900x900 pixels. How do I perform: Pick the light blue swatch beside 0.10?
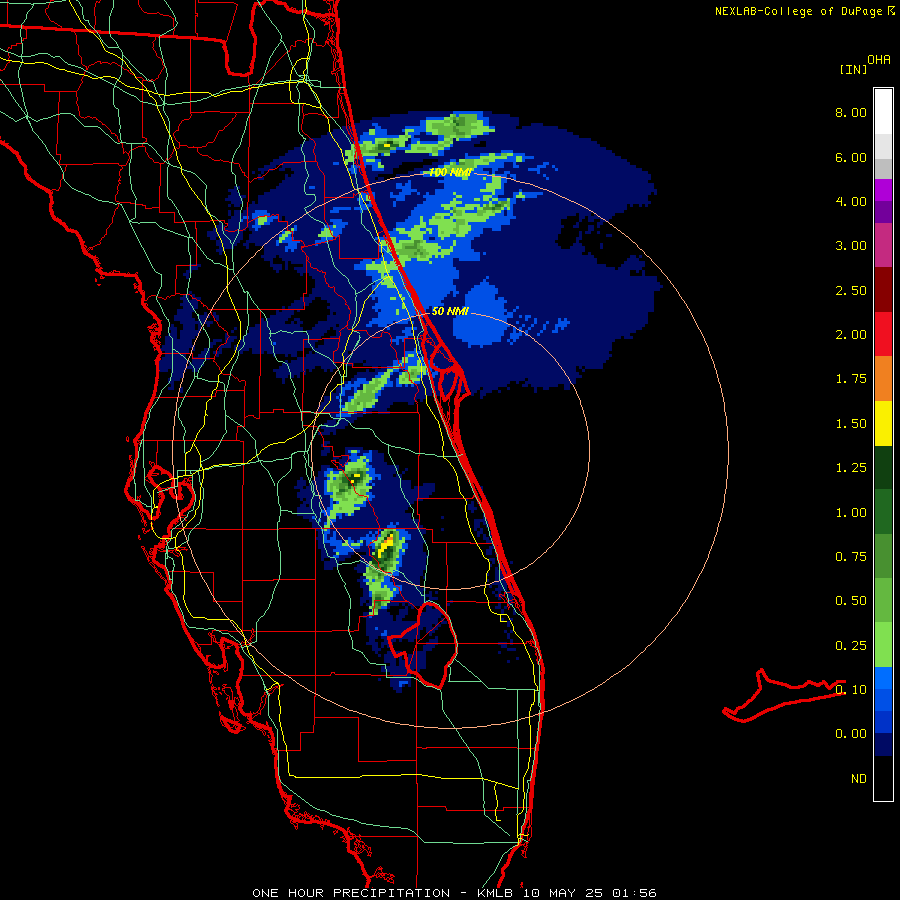[x=883, y=678]
